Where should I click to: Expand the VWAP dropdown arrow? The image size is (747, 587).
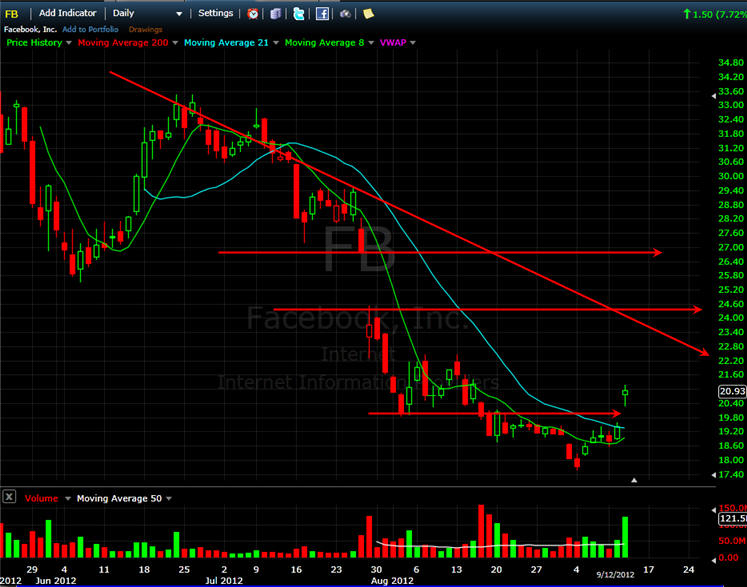point(413,43)
